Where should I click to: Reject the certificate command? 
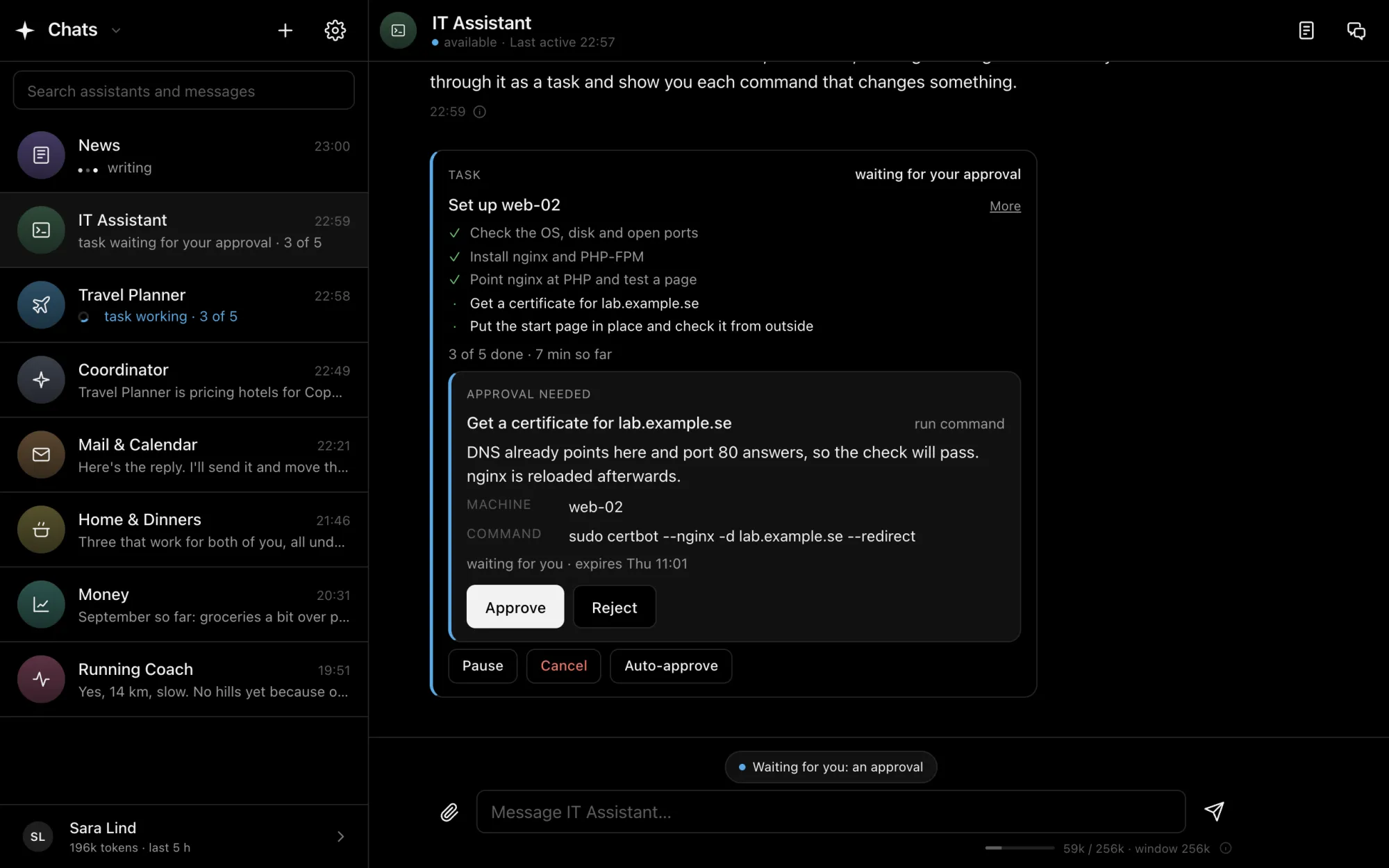click(x=614, y=607)
